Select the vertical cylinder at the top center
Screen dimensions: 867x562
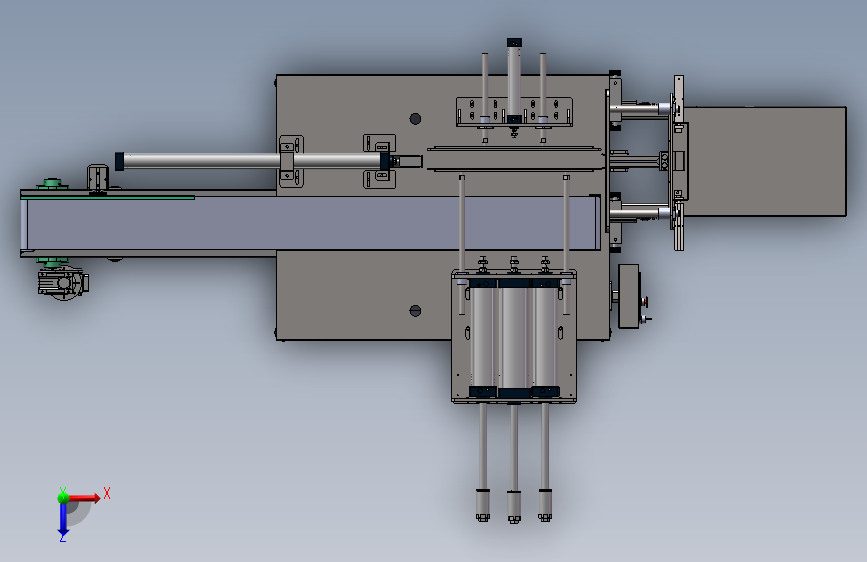pyautogui.click(x=514, y=81)
